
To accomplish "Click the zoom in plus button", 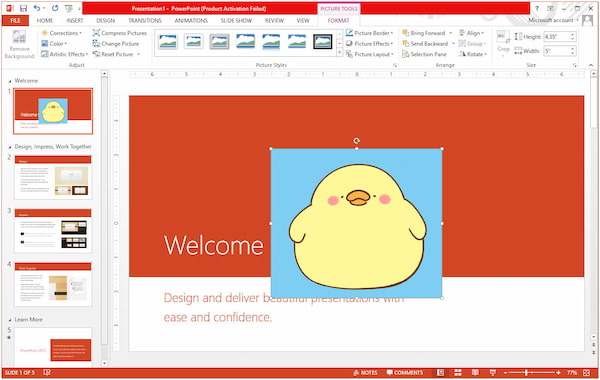I will tap(558, 373).
